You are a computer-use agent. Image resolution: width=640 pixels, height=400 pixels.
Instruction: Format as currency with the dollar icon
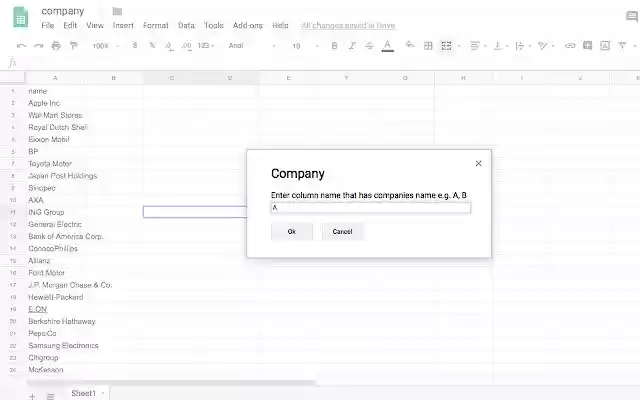coord(135,45)
